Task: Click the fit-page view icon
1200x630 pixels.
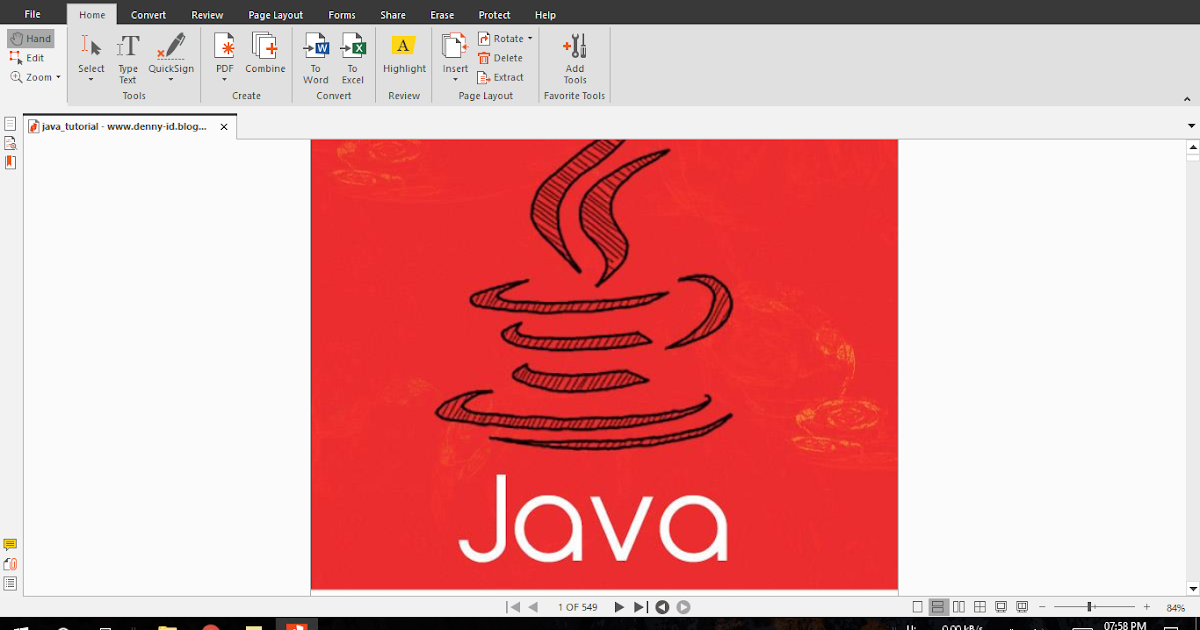Action: 1001,607
